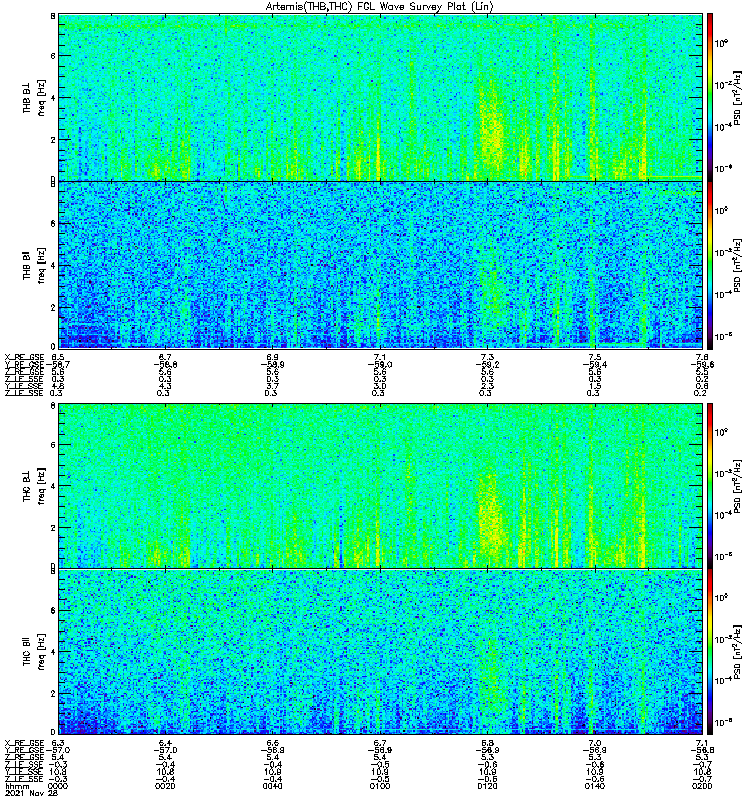Click the THB B∥ spectrogram panel
Viewport: 750px width, 800px height.
(381, 265)
